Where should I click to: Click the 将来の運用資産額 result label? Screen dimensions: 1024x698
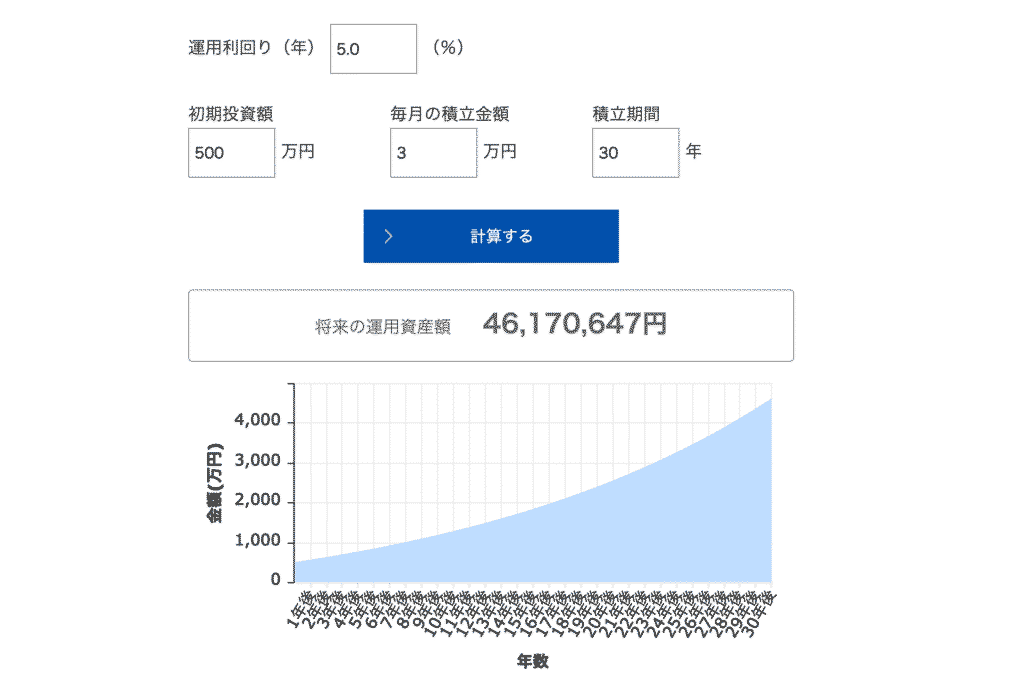[383, 326]
